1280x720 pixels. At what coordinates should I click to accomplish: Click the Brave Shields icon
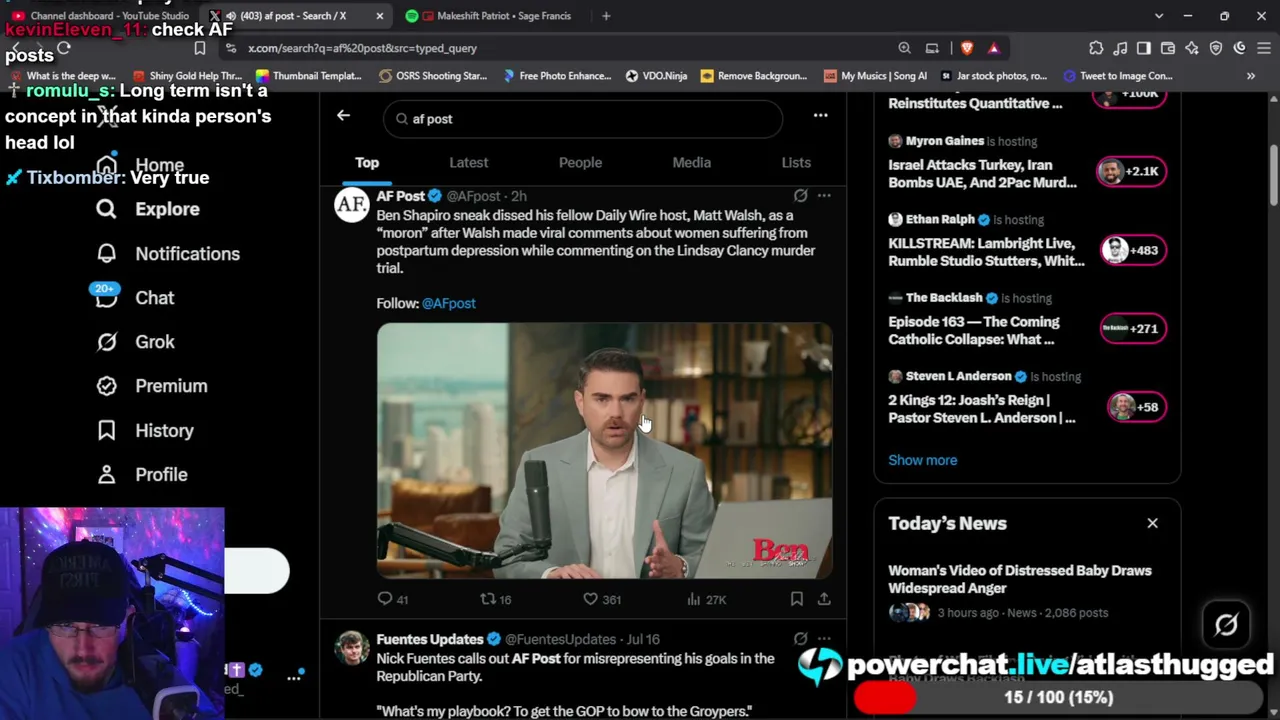967,48
